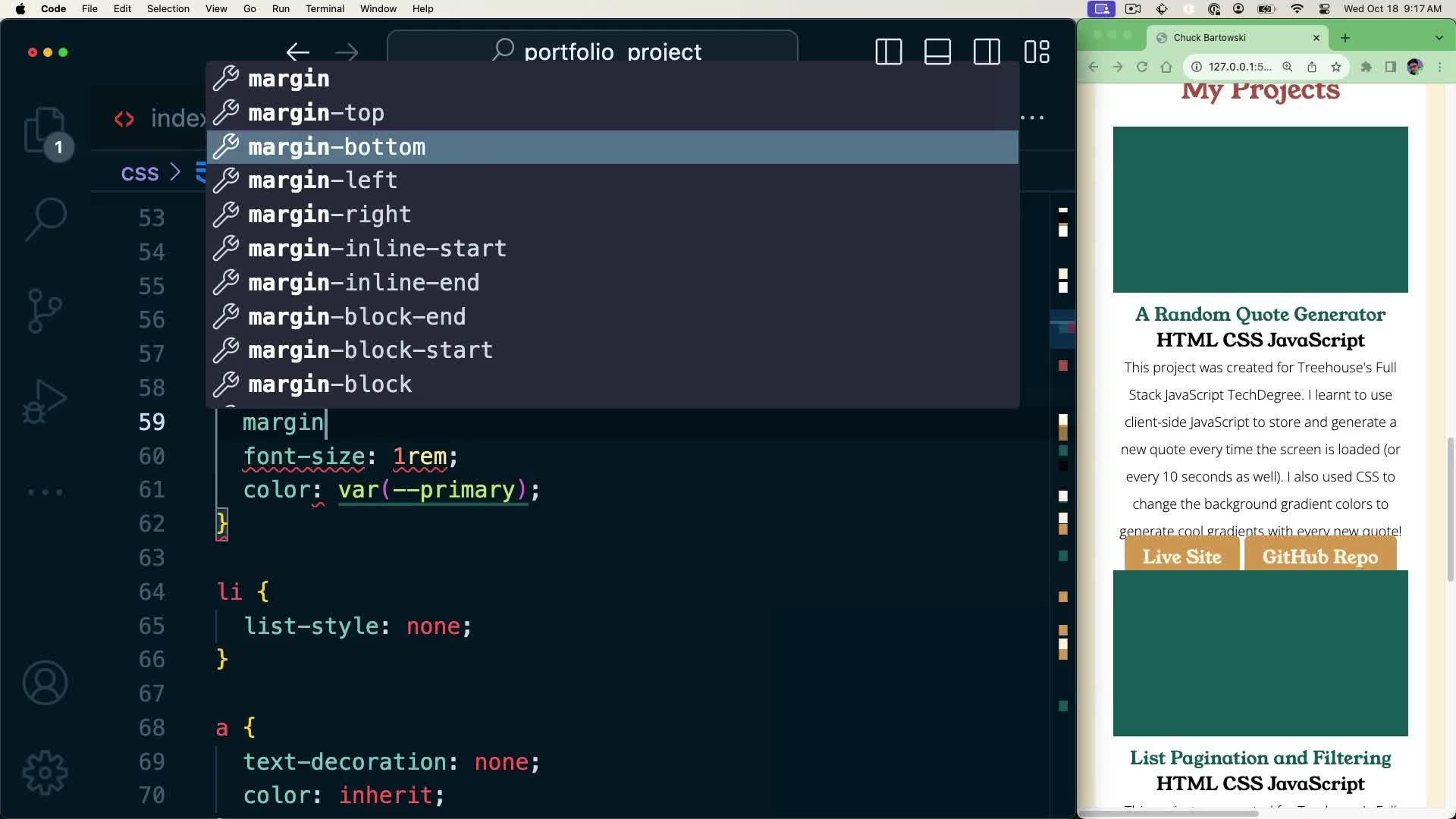Open Chrome's extensions puzzle icon

pos(1367,67)
